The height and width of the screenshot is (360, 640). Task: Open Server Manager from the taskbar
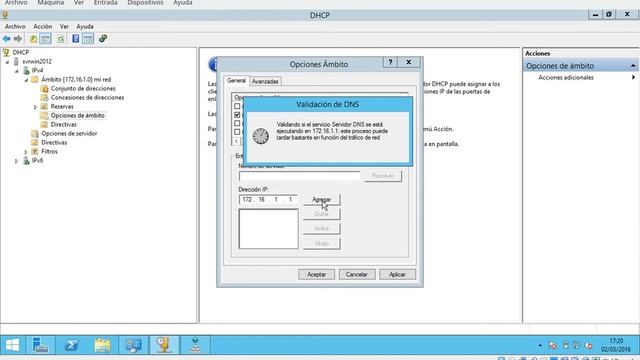(40, 345)
